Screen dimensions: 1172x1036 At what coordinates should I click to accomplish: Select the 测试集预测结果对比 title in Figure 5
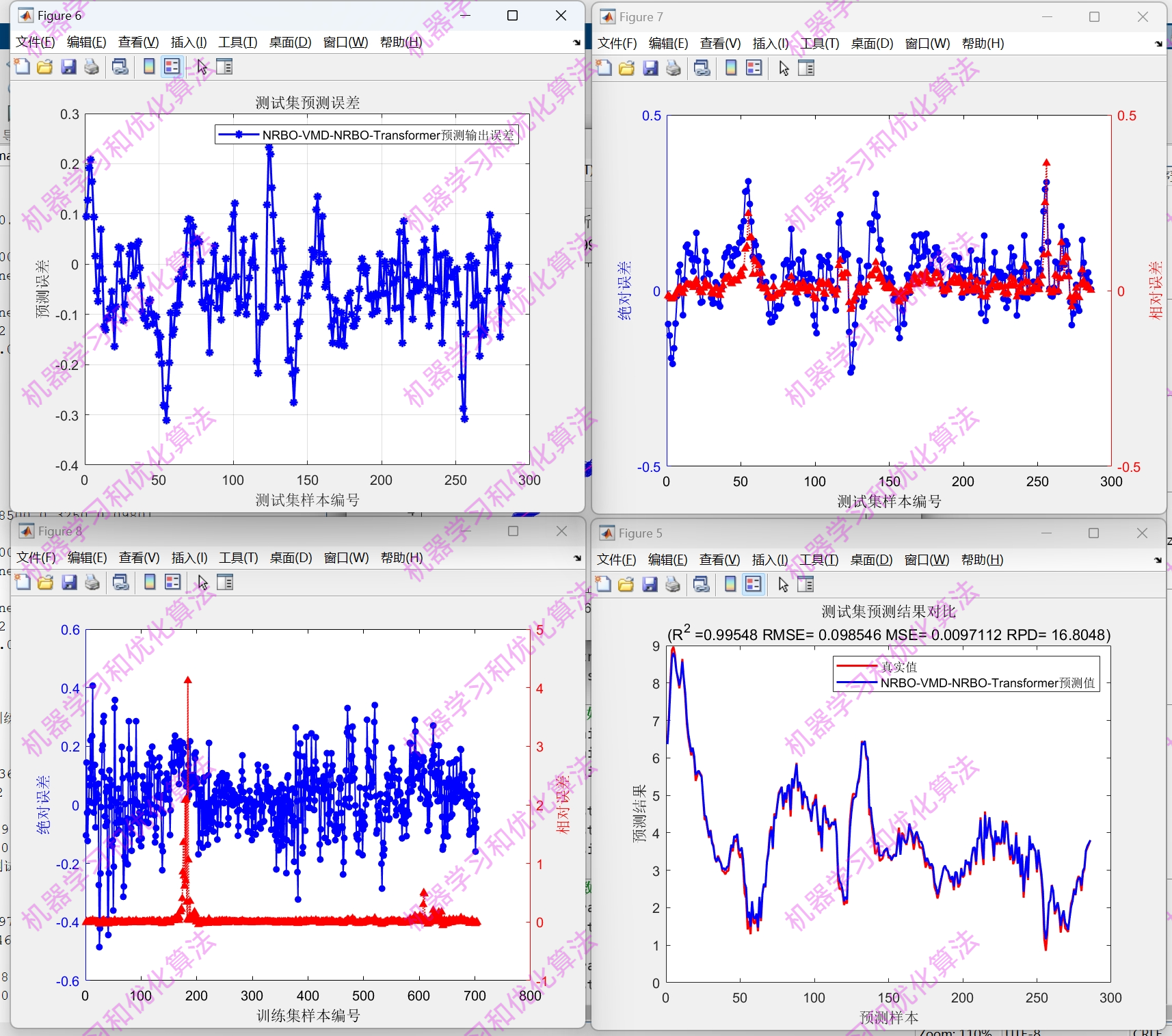click(x=888, y=611)
